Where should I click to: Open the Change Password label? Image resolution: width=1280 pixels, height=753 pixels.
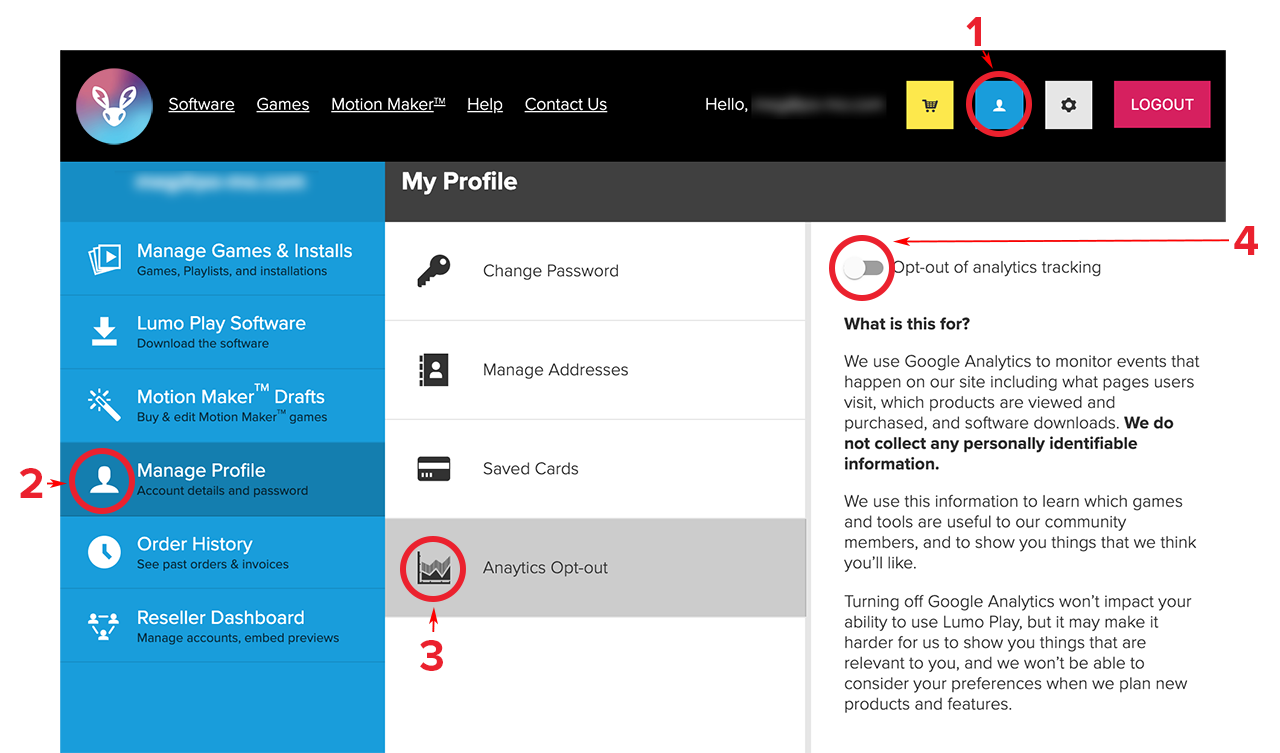551,271
